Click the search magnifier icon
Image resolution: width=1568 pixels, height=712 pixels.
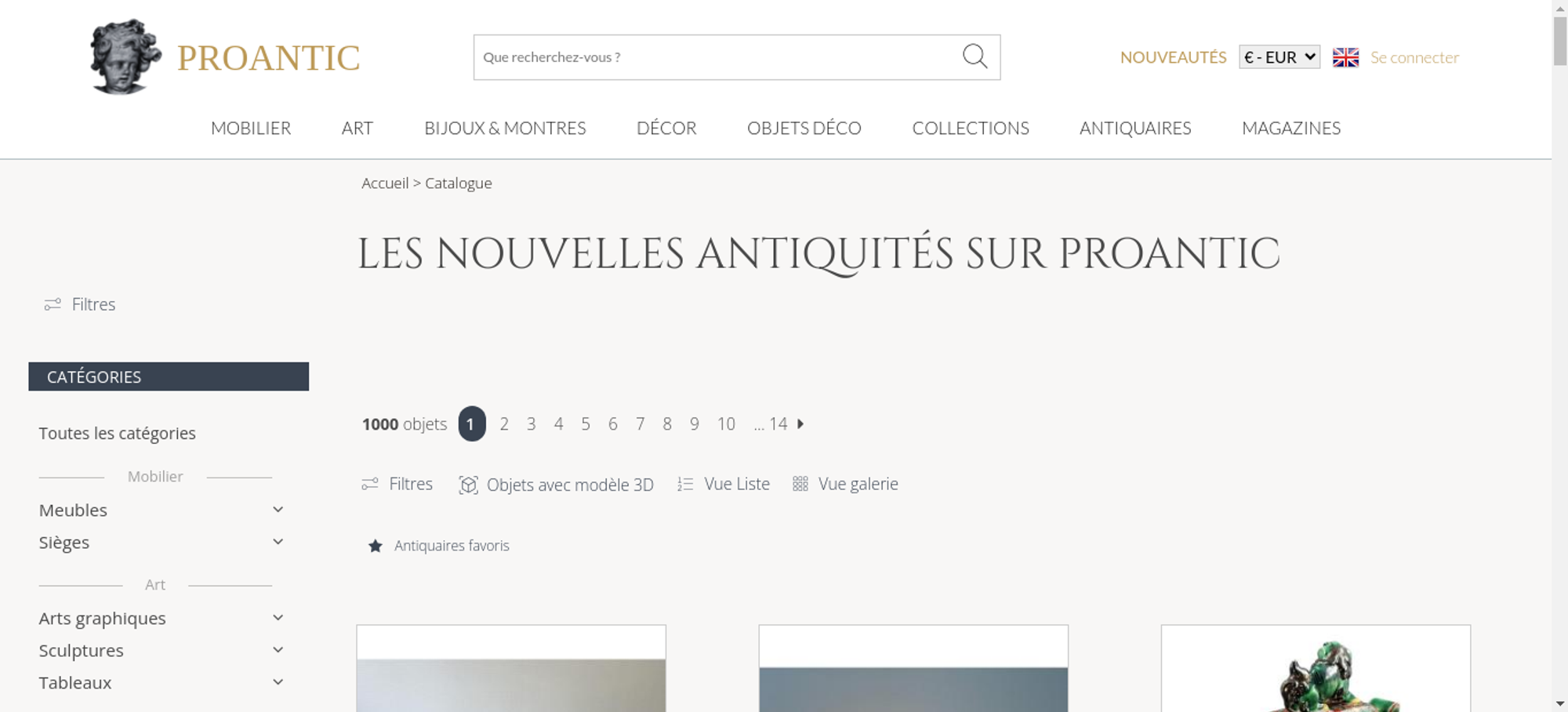pos(975,56)
